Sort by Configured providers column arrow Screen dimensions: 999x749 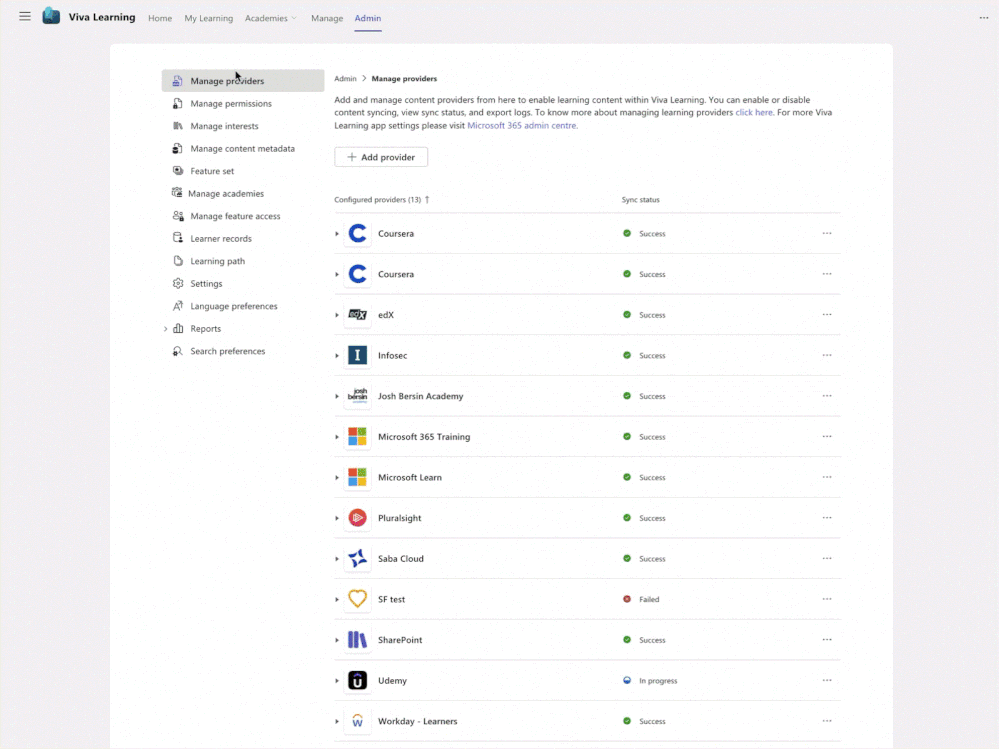427,199
